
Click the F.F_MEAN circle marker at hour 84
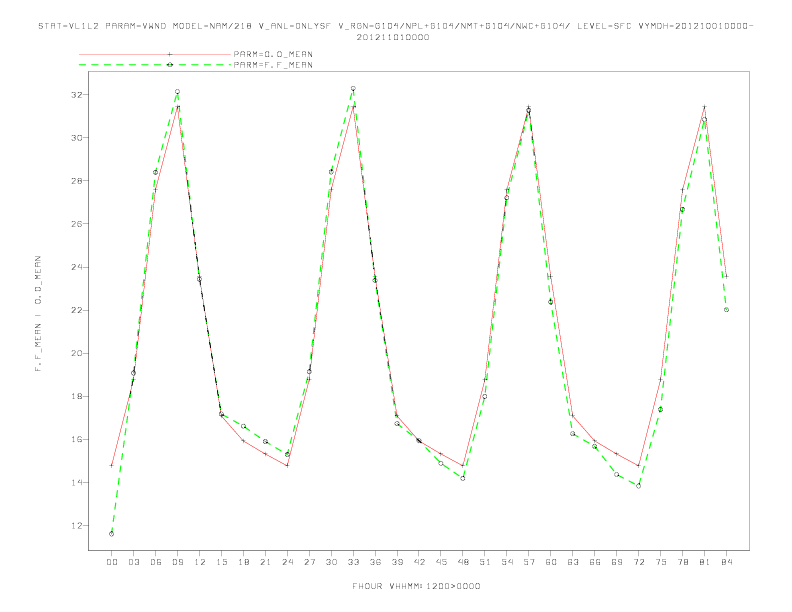pos(726,310)
